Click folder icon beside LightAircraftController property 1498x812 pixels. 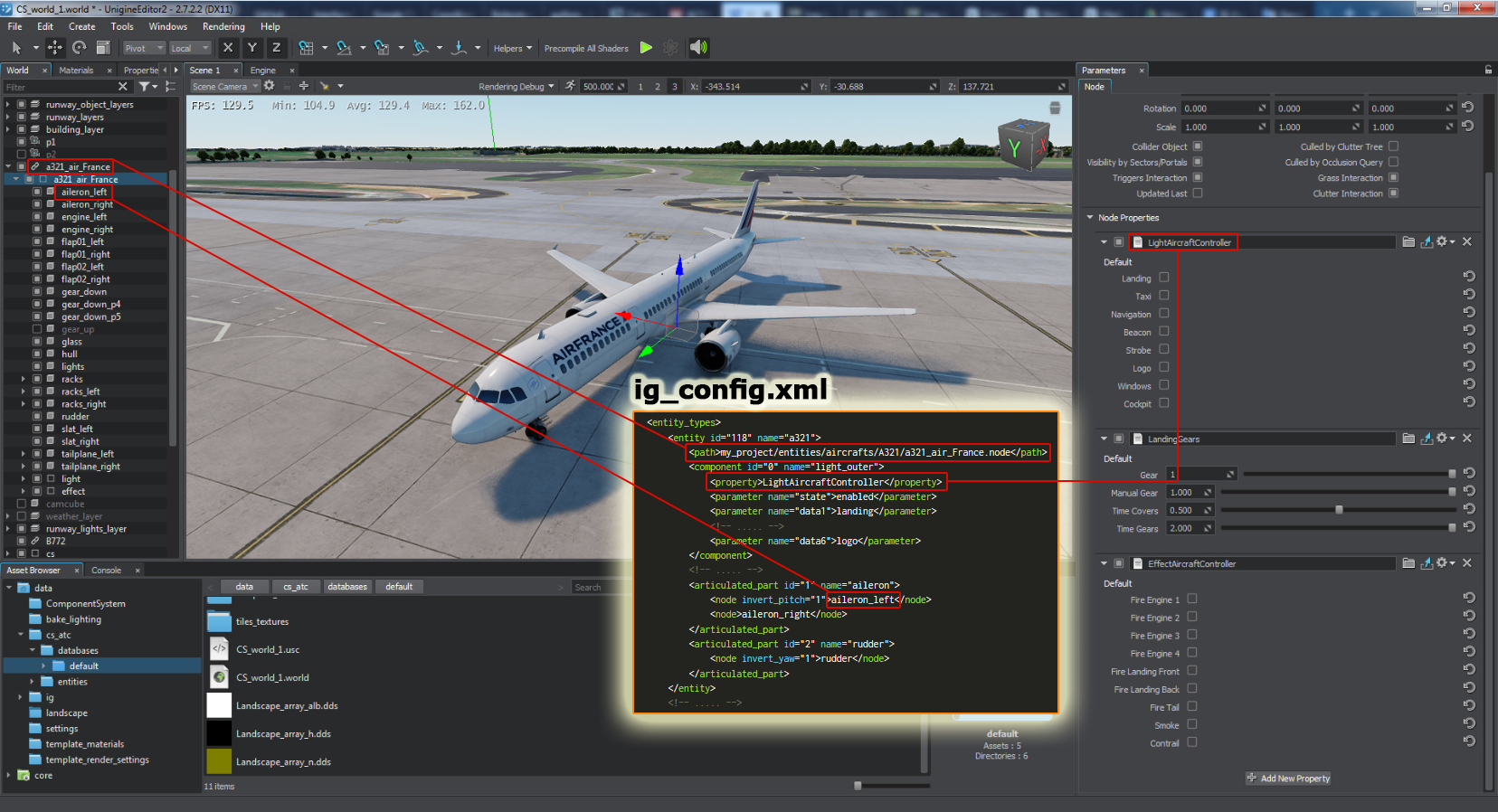[1408, 242]
